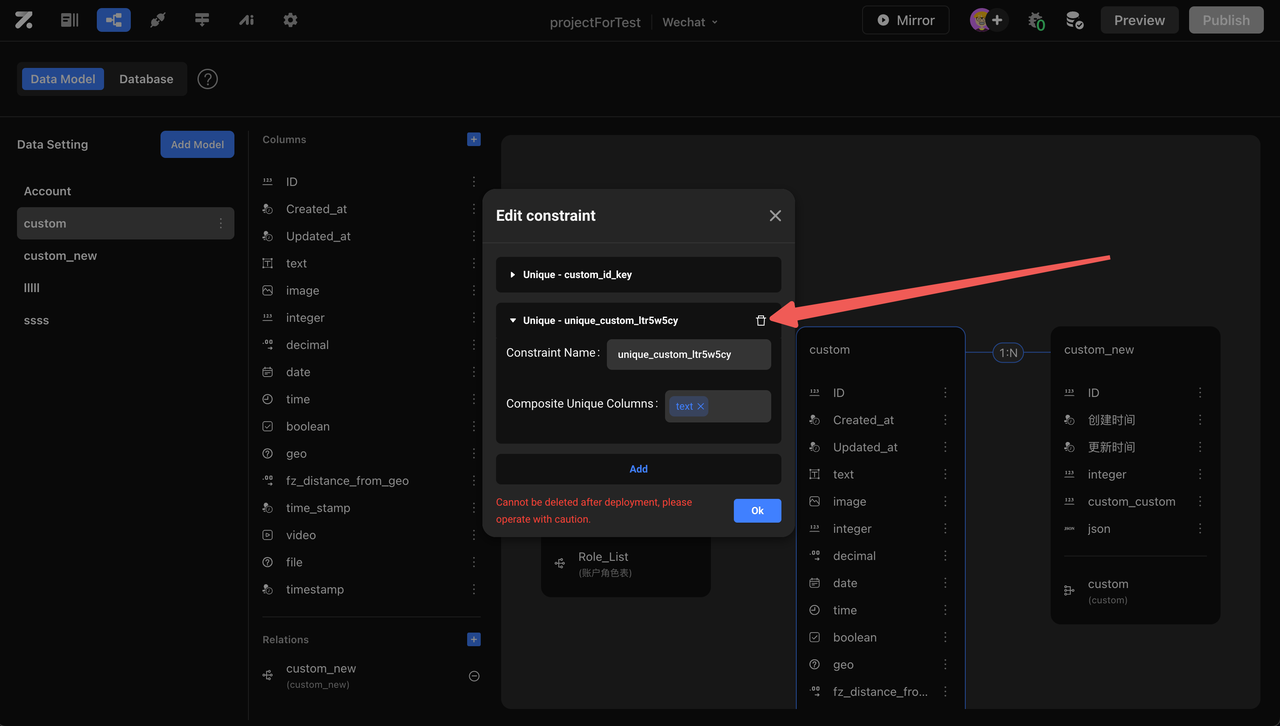The width and height of the screenshot is (1280, 726).
Task: Add a new column with plus icon
Action: 474,140
